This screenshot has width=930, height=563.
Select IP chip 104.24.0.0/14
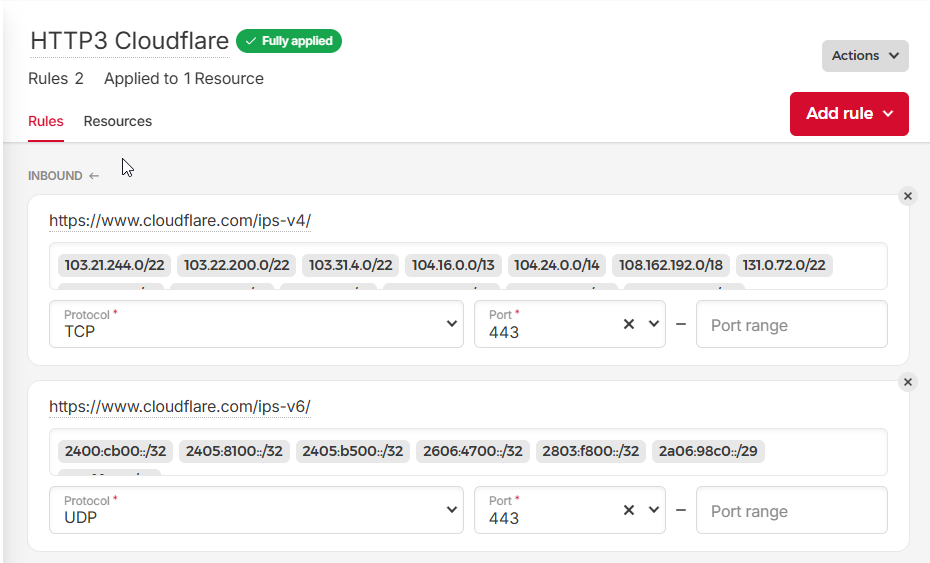[x=557, y=265]
